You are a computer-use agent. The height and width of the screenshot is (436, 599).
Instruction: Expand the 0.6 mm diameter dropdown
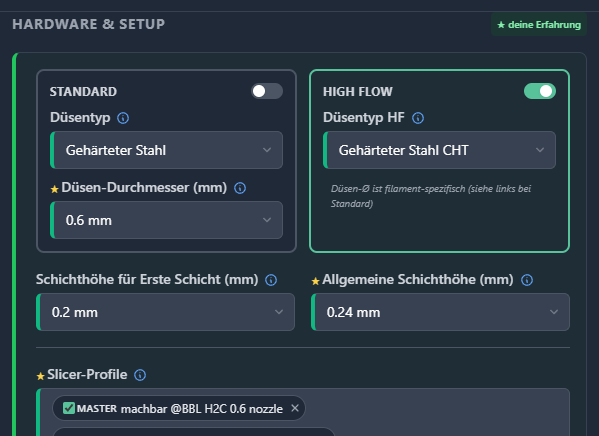(x=167, y=220)
